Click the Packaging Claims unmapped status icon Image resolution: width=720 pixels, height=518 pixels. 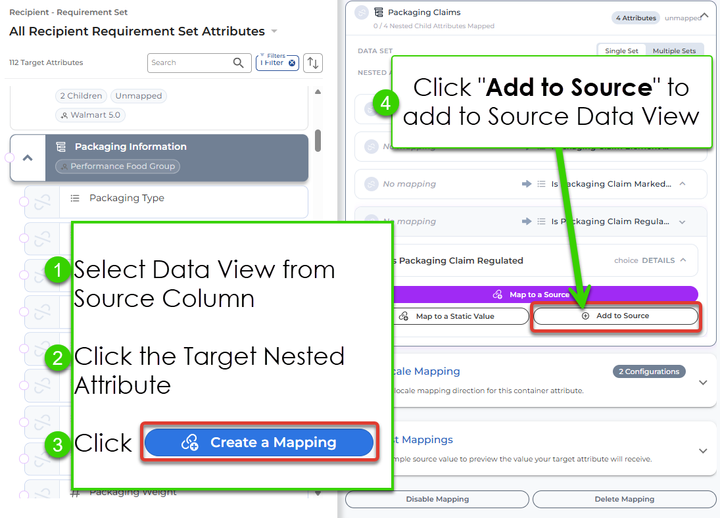tap(361, 13)
